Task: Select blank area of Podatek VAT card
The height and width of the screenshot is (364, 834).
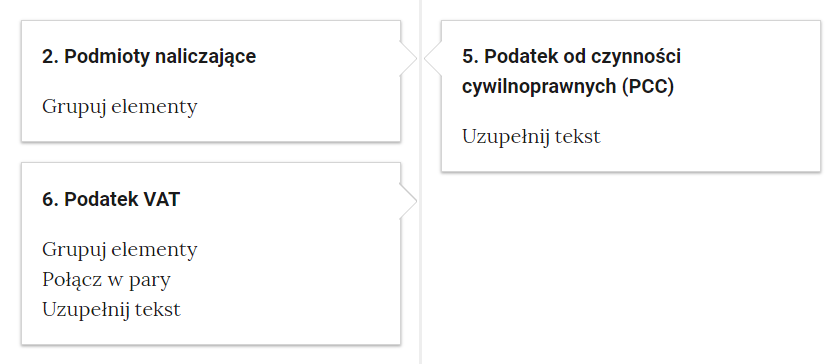Action: coord(298,266)
